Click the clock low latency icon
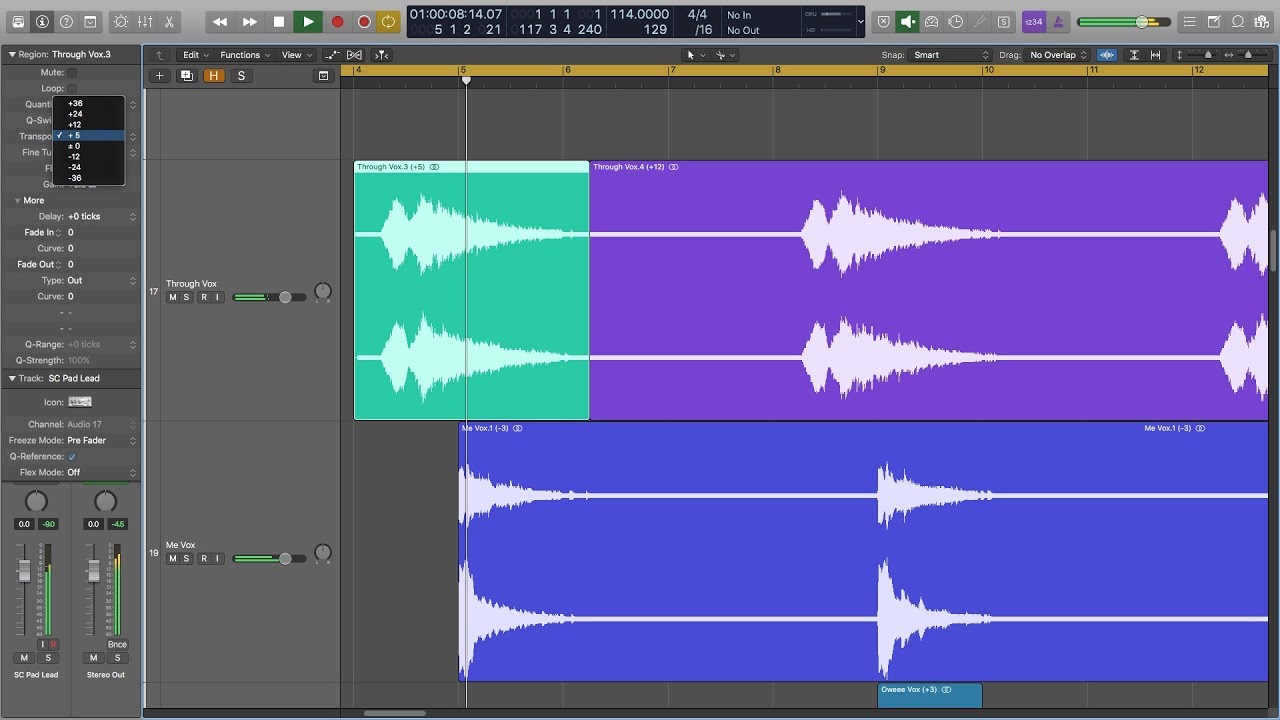The image size is (1280, 720). click(x=956, y=21)
